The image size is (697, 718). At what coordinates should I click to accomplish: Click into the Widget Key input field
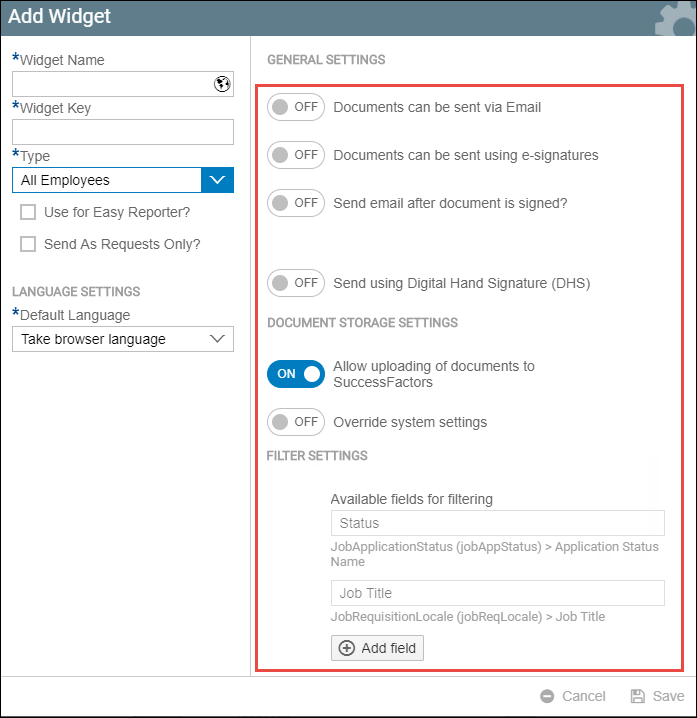pyautogui.click(x=123, y=132)
